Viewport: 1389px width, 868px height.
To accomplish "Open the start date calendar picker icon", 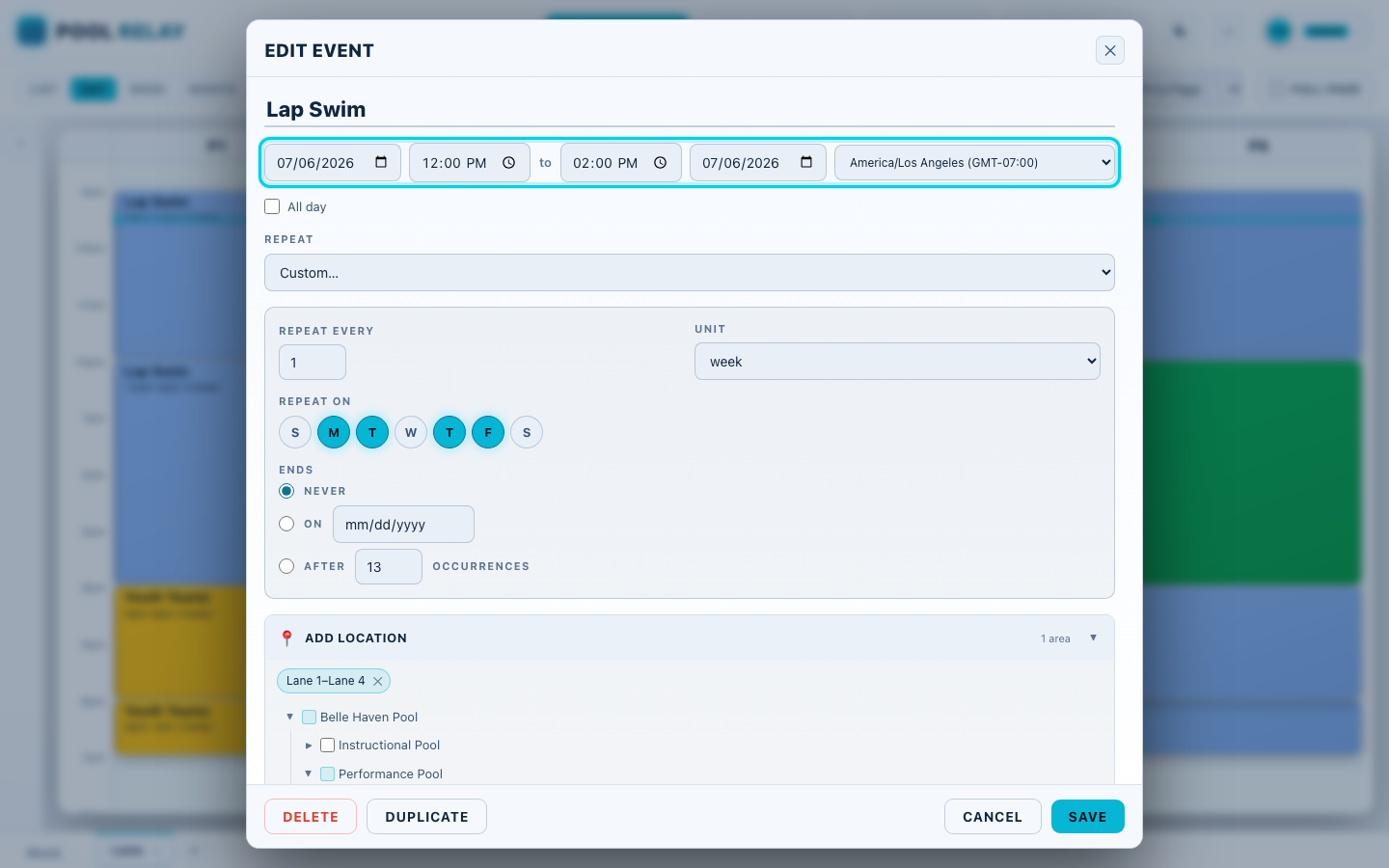I will click(x=381, y=162).
